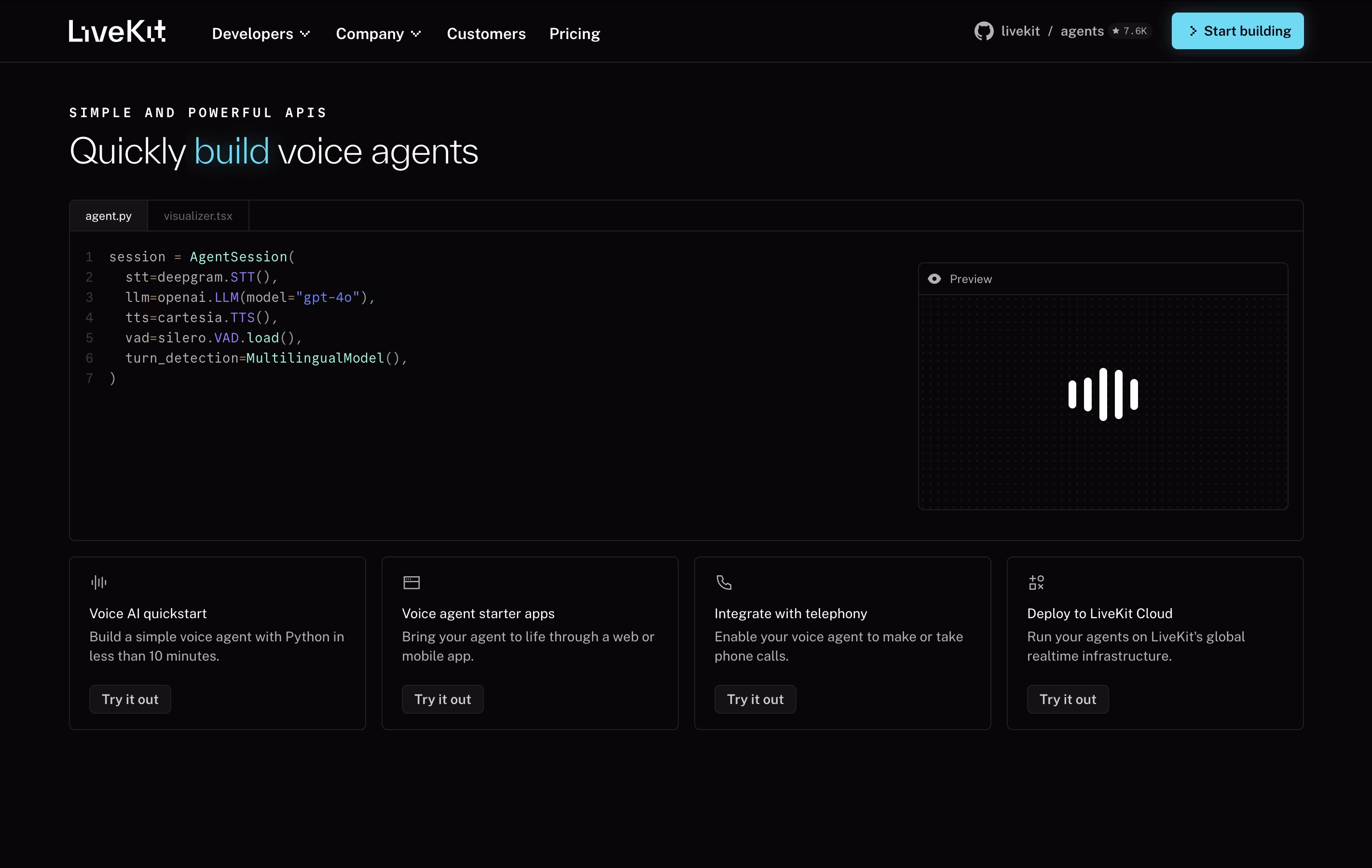The height and width of the screenshot is (868, 1372).
Task: Expand the Developers dropdown menu
Action: 253,34
